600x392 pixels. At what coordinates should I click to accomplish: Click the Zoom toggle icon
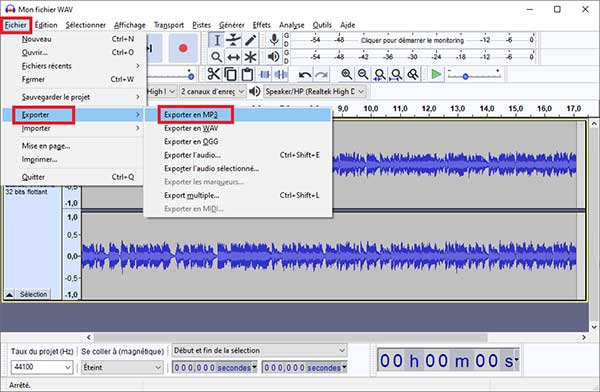click(412, 74)
